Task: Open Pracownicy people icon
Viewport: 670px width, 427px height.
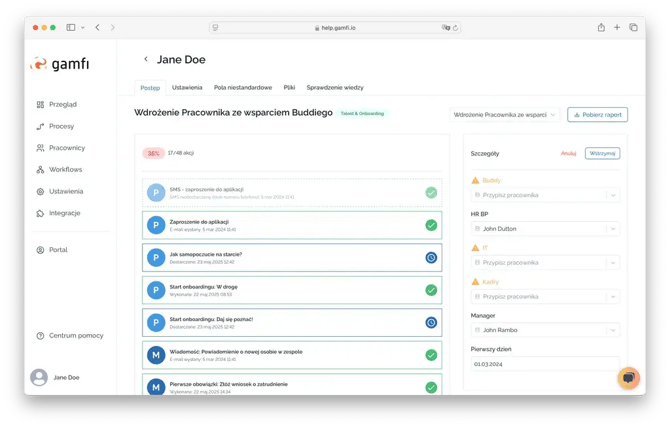Action: [40, 148]
